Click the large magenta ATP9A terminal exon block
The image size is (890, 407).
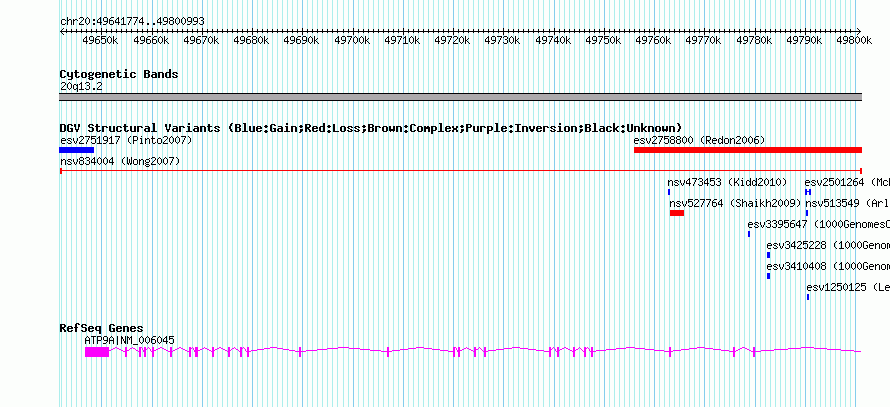[x=96, y=352]
